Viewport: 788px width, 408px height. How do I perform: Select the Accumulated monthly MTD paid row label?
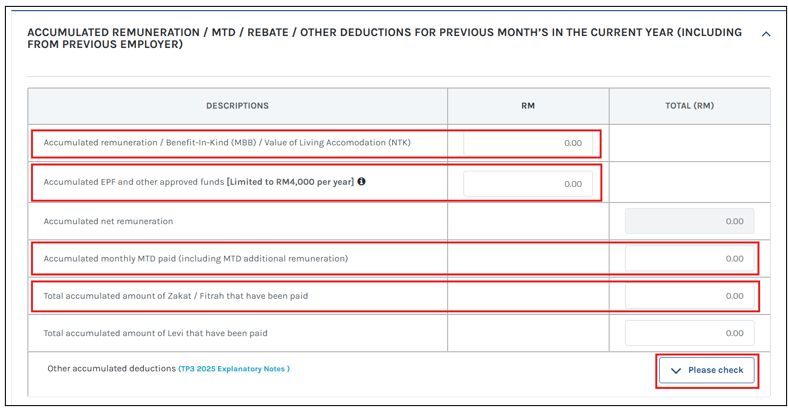click(x=196, y=259)
